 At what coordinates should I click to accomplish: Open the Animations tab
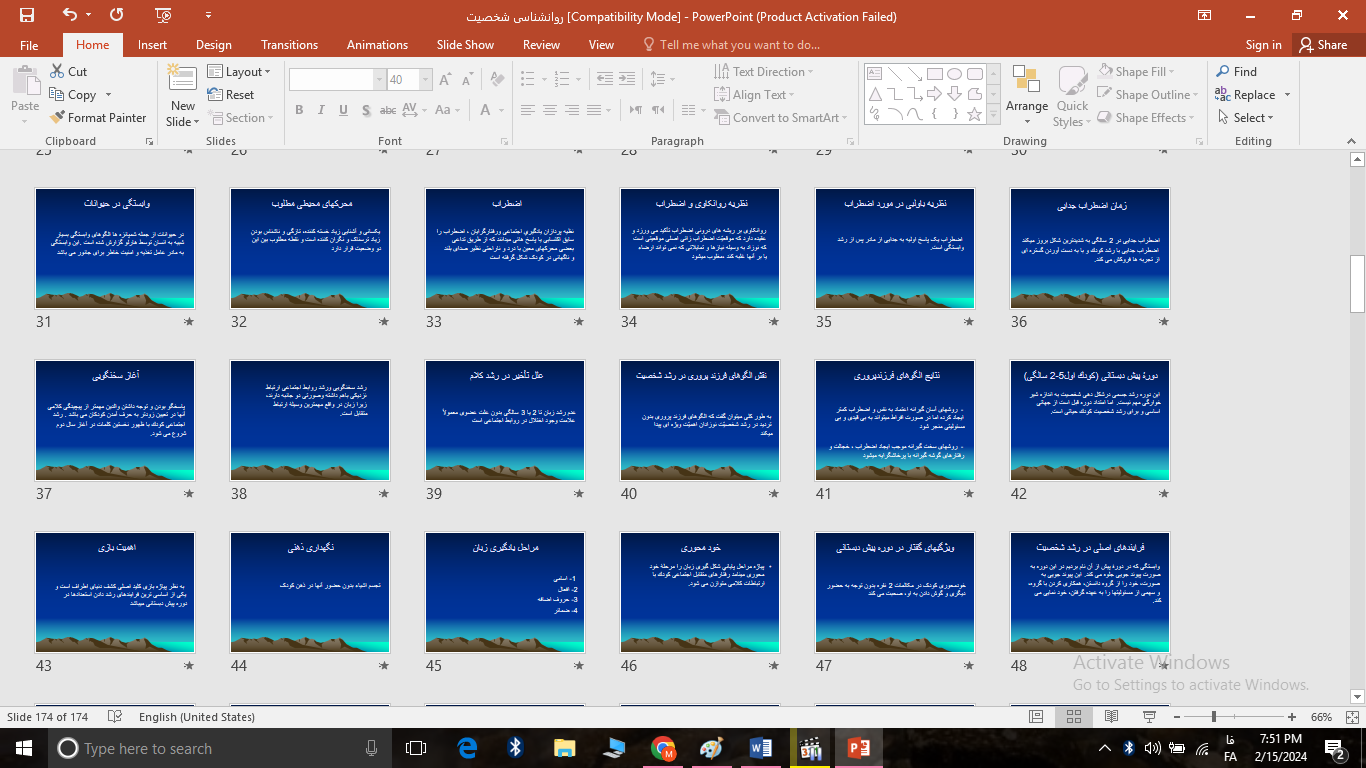coord(377,45)
